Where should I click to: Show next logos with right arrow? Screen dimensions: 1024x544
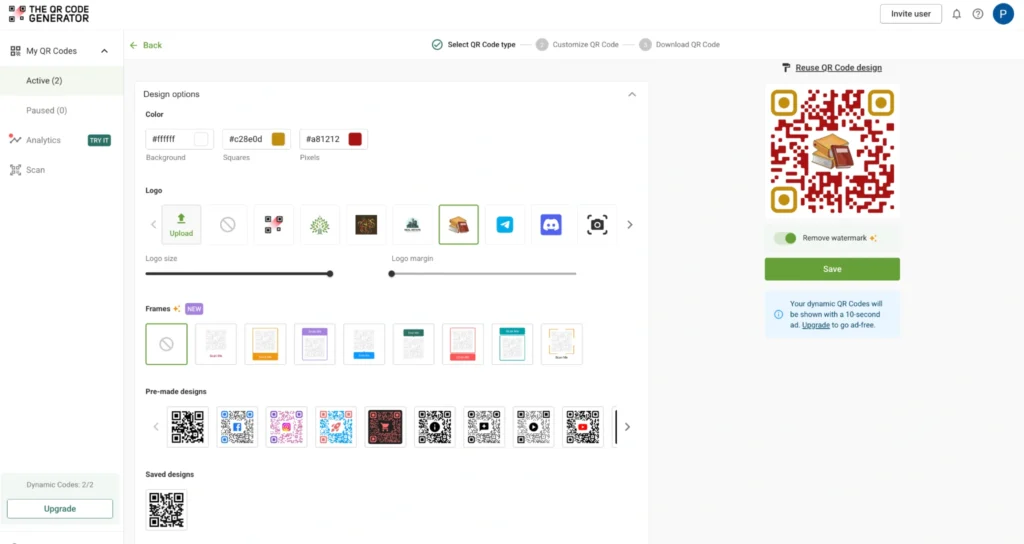[630, 225]
